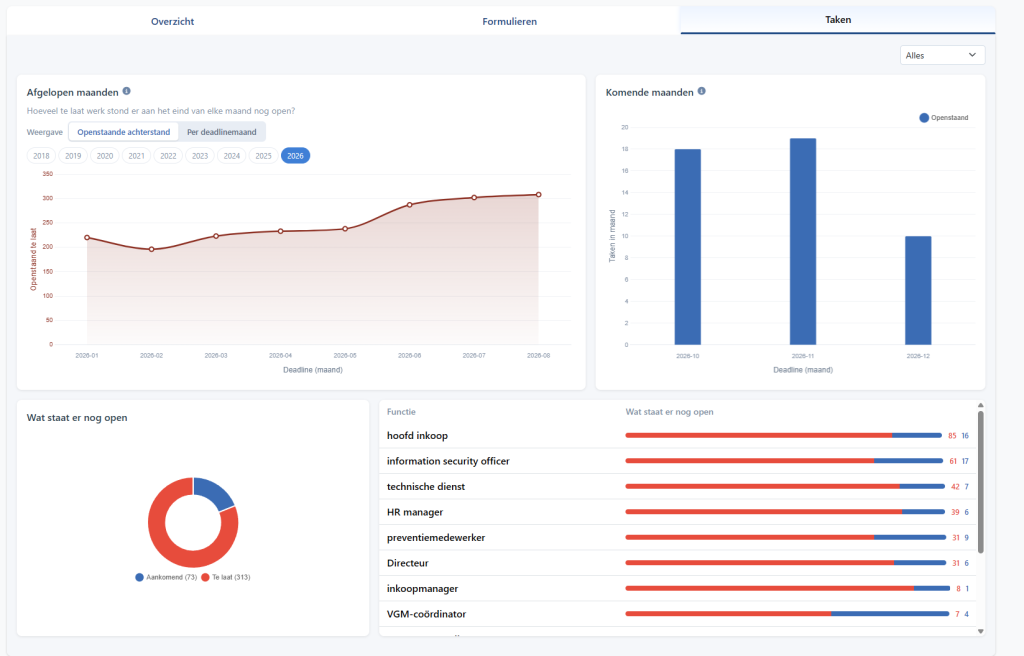The width and height of the screenshot is (1024, 656).
Task: Click the VGM-coördinator progress bar
Action: (x=787, y=614)
